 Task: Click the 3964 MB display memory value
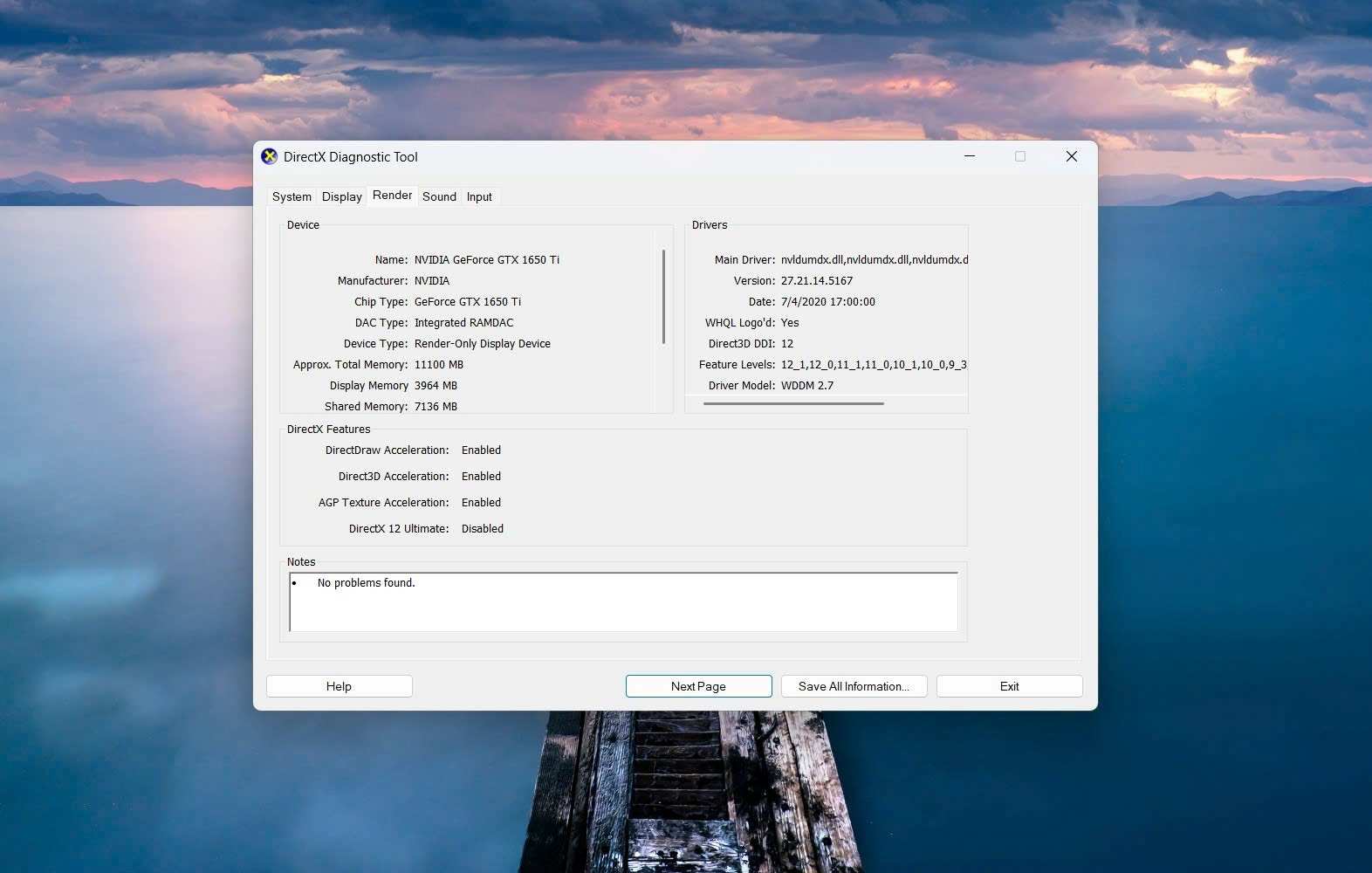coord(436,386)
